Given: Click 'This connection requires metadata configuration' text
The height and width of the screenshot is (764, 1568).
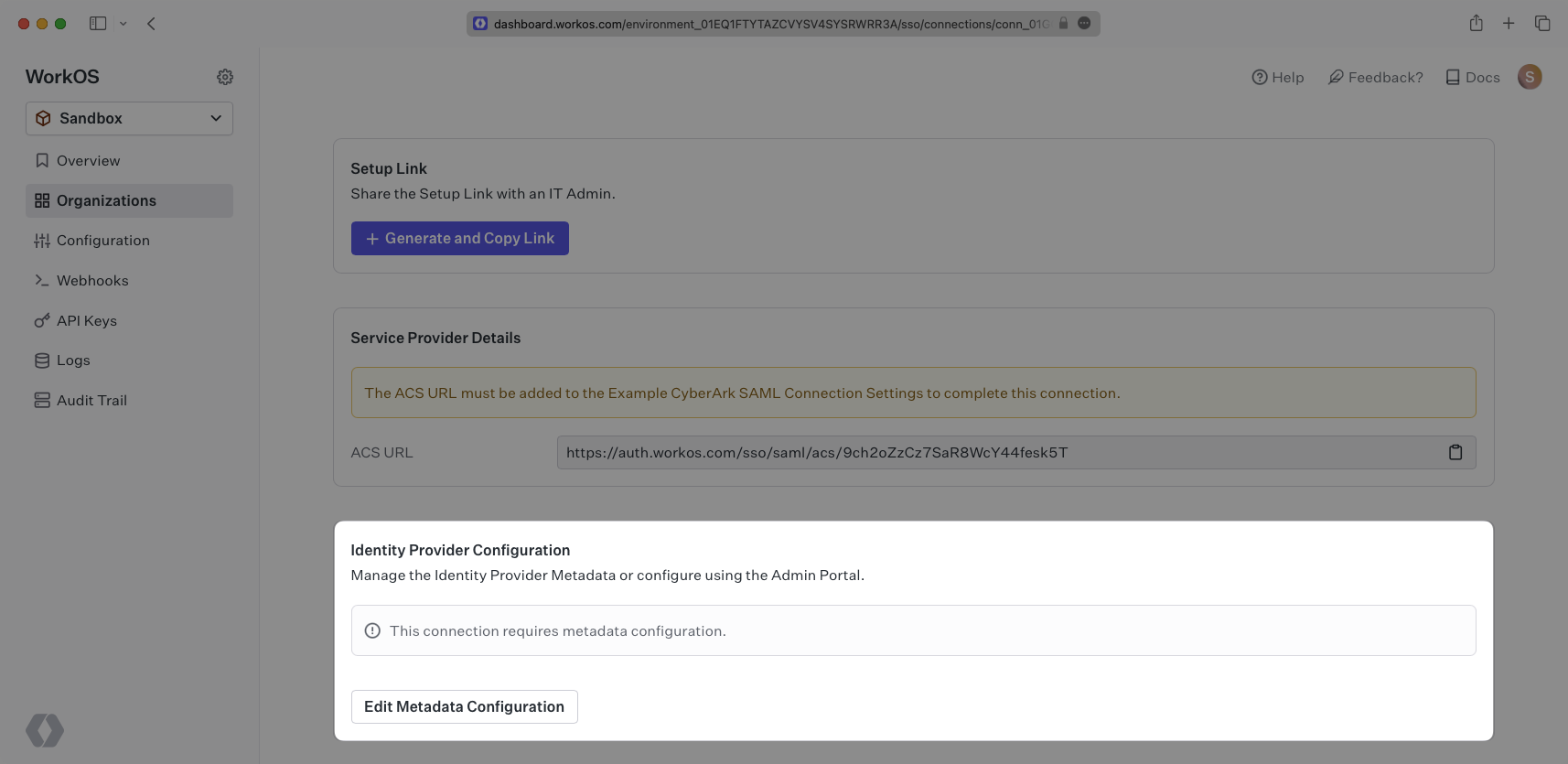Looking at the screenshot, I should coord(558,631).
